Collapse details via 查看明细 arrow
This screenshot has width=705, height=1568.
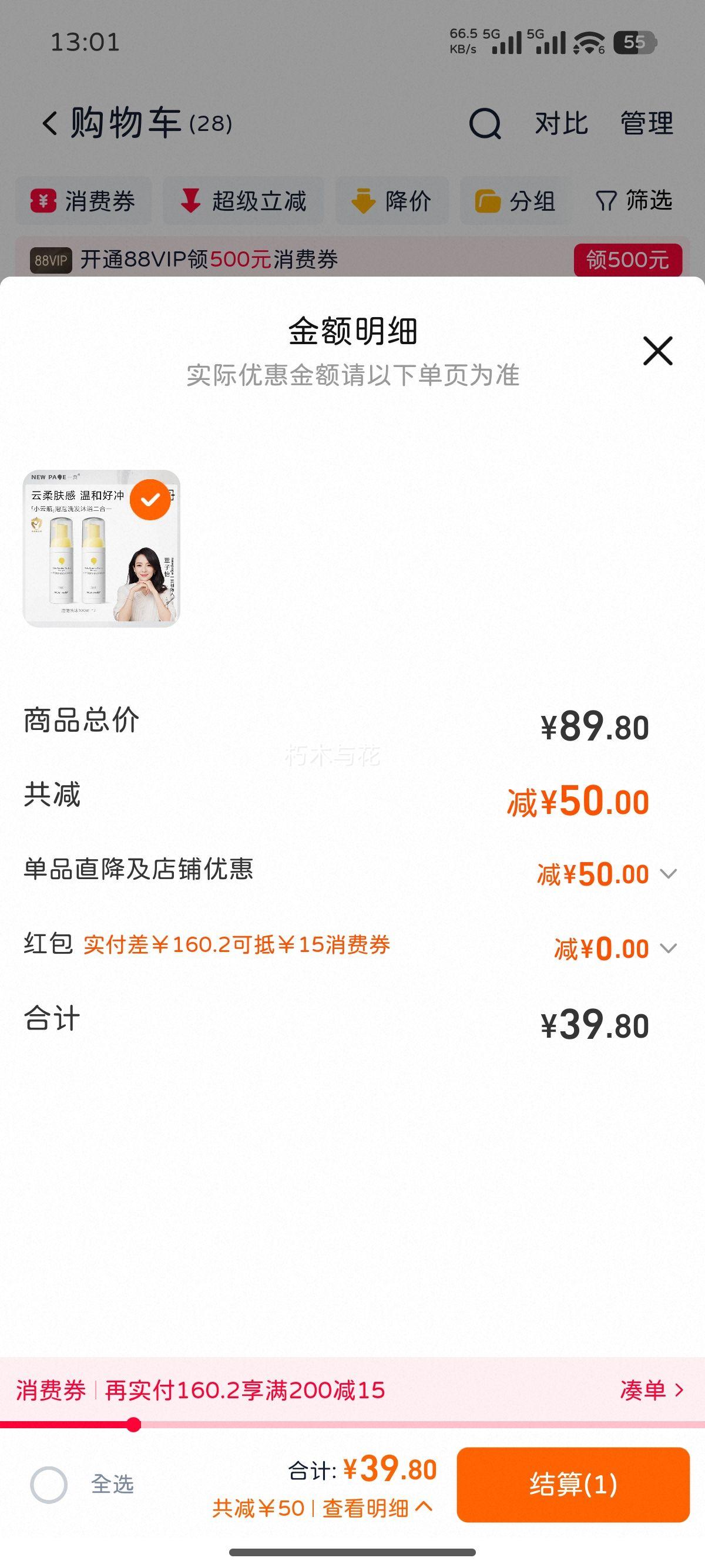[424, 1506]
